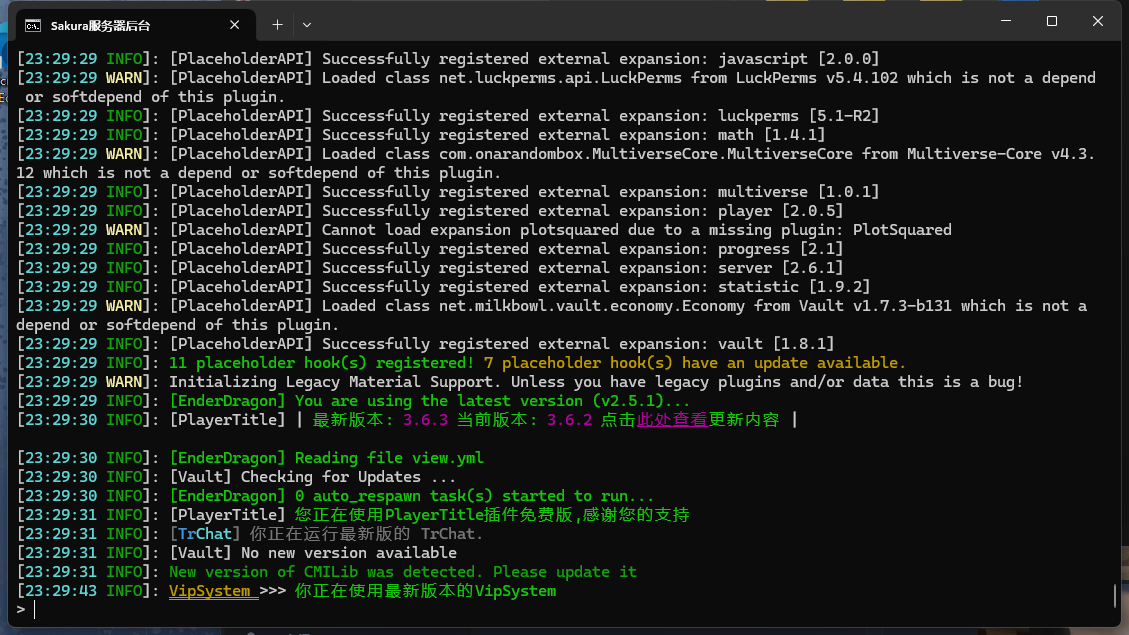Viewport: 1129px width, 635px height.
Task: Click the 'player [2.0.5]' expansion line
Action: (x=430, y=211)
